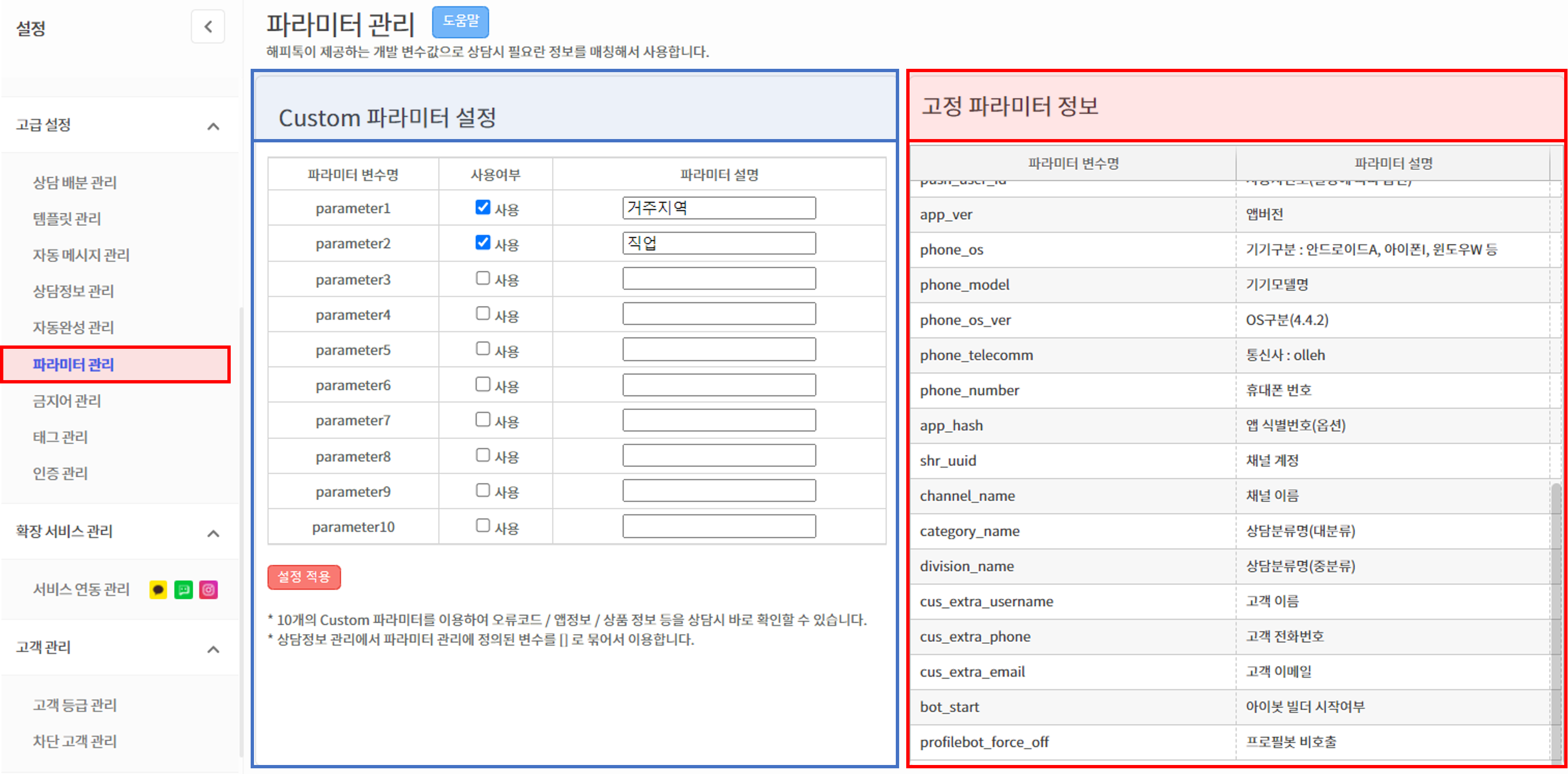Image resolution: width=1568 pixels, height=774 pixels.
Task: Select 파라미터 관리 in the sidebar
Action: point(74,364)
